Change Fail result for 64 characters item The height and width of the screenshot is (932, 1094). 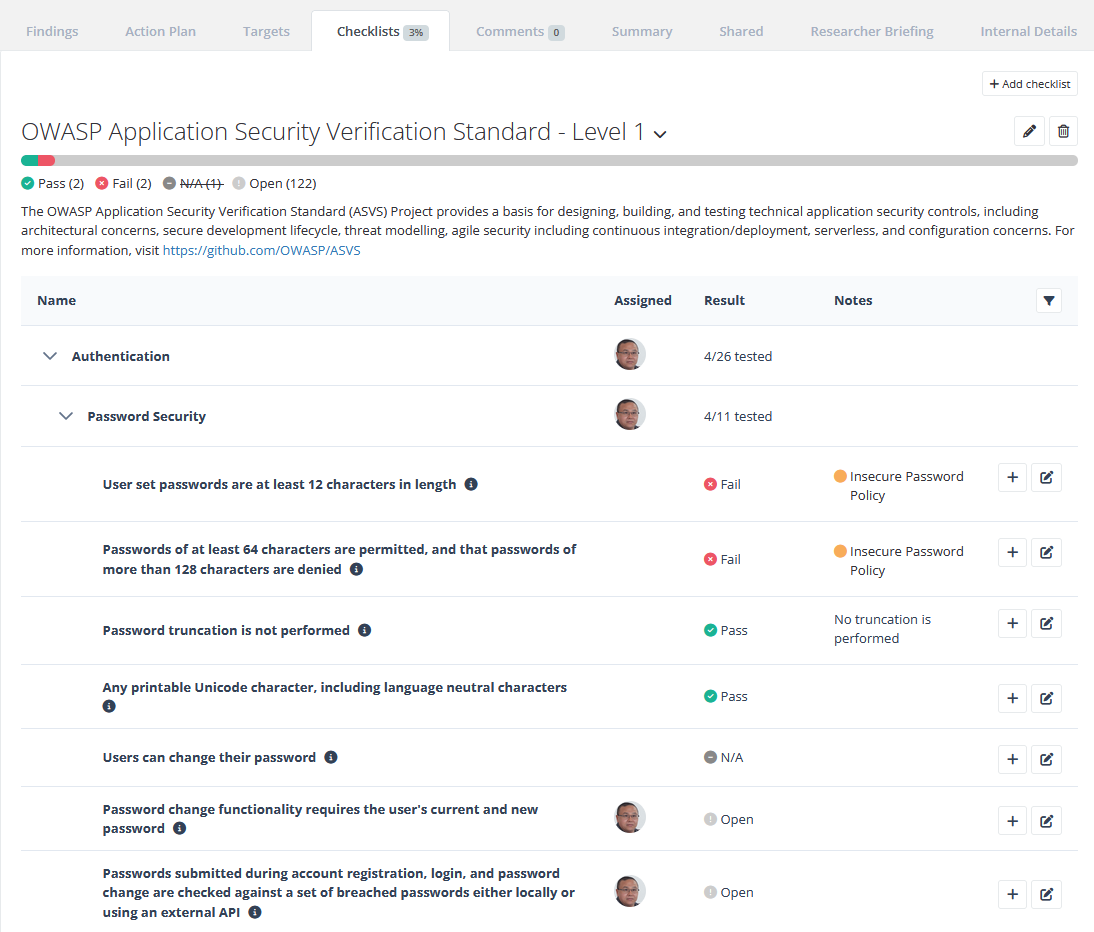pyautogui.click(x=722, y=559)
